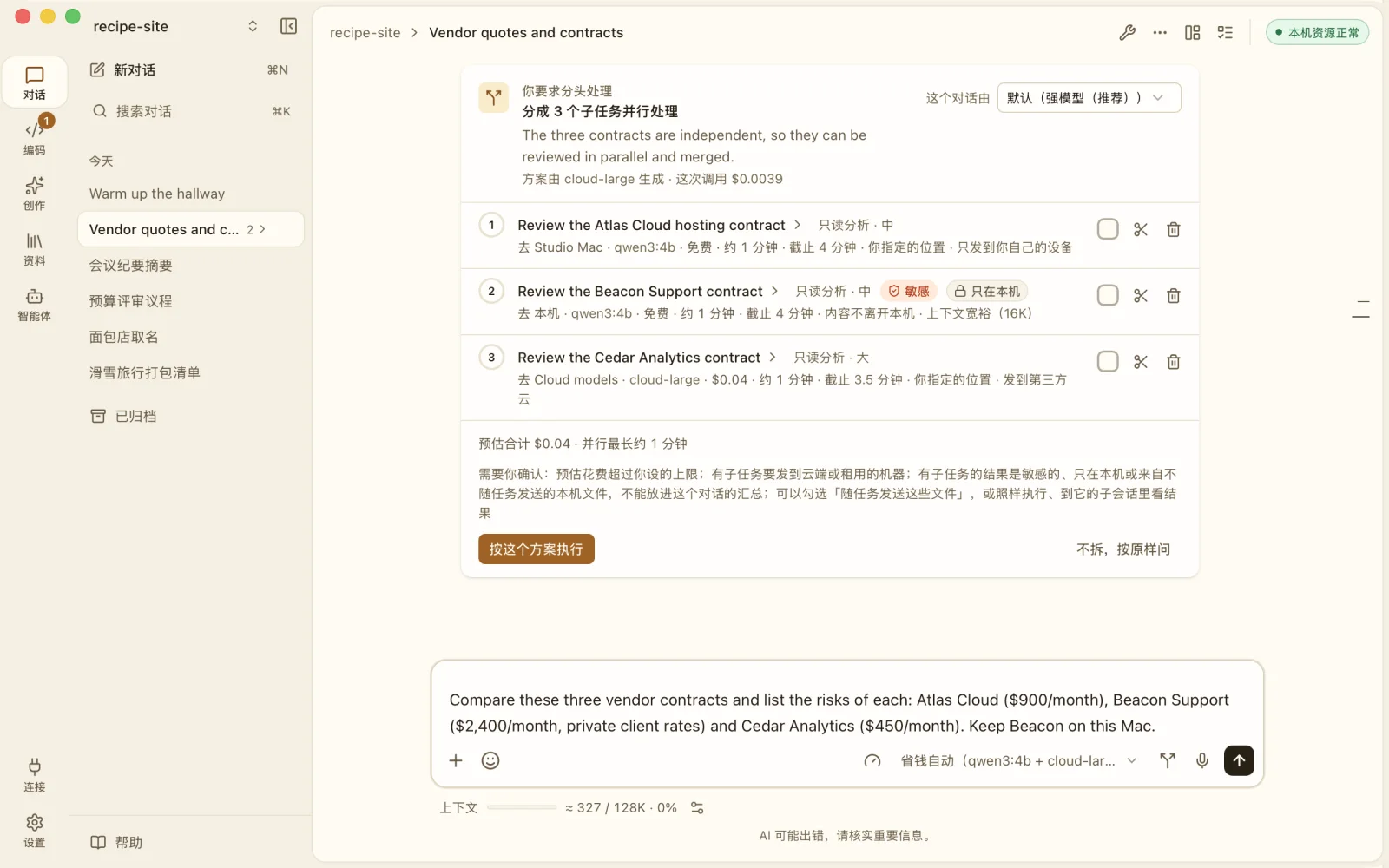Viewport: 1389px width, 868px height.
Task: Click the 本机资源正常 status badge
Action: pos(1317,33)
